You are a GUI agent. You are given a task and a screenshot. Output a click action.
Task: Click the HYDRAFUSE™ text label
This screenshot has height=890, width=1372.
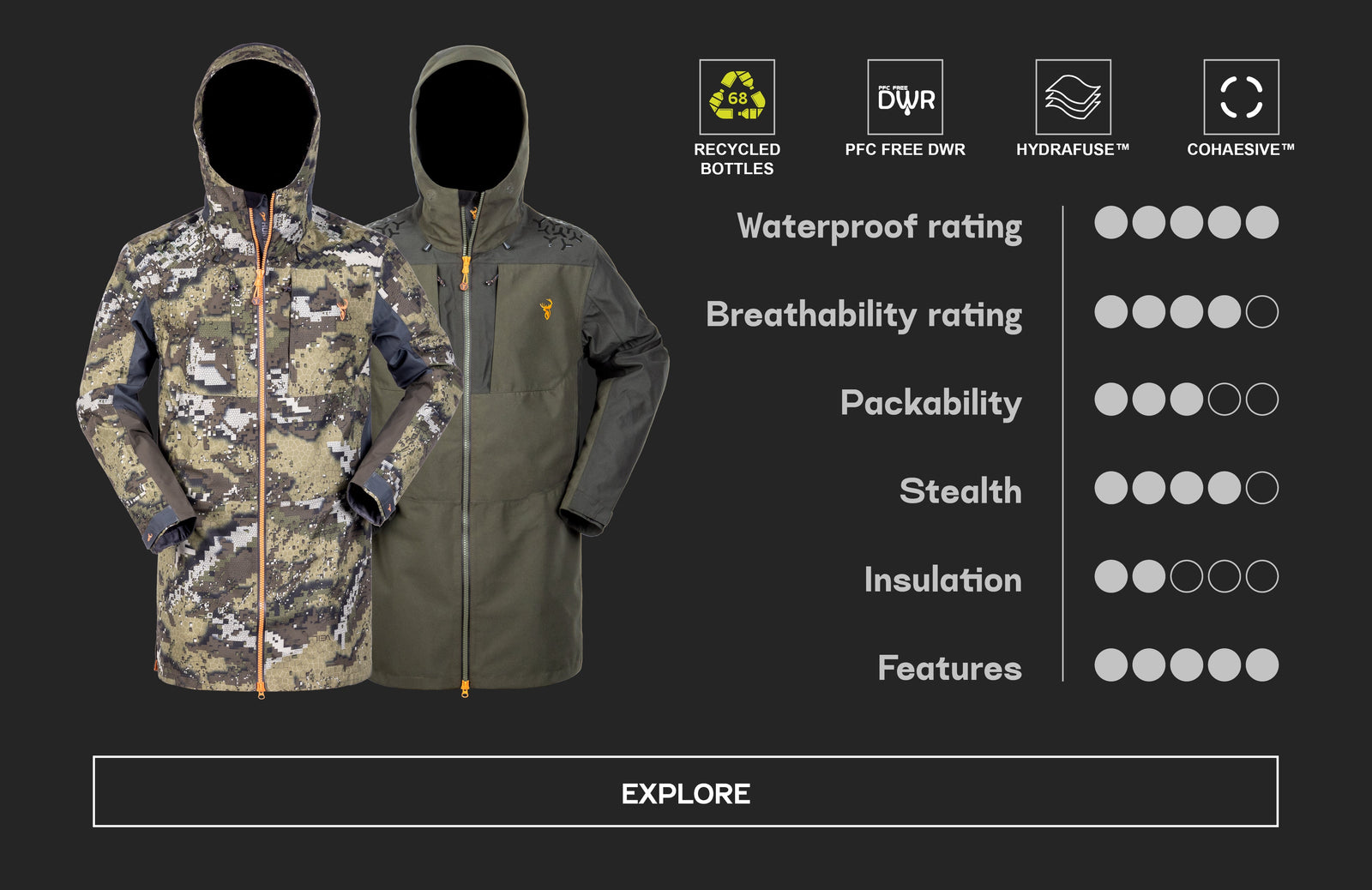click(1073, 149)
